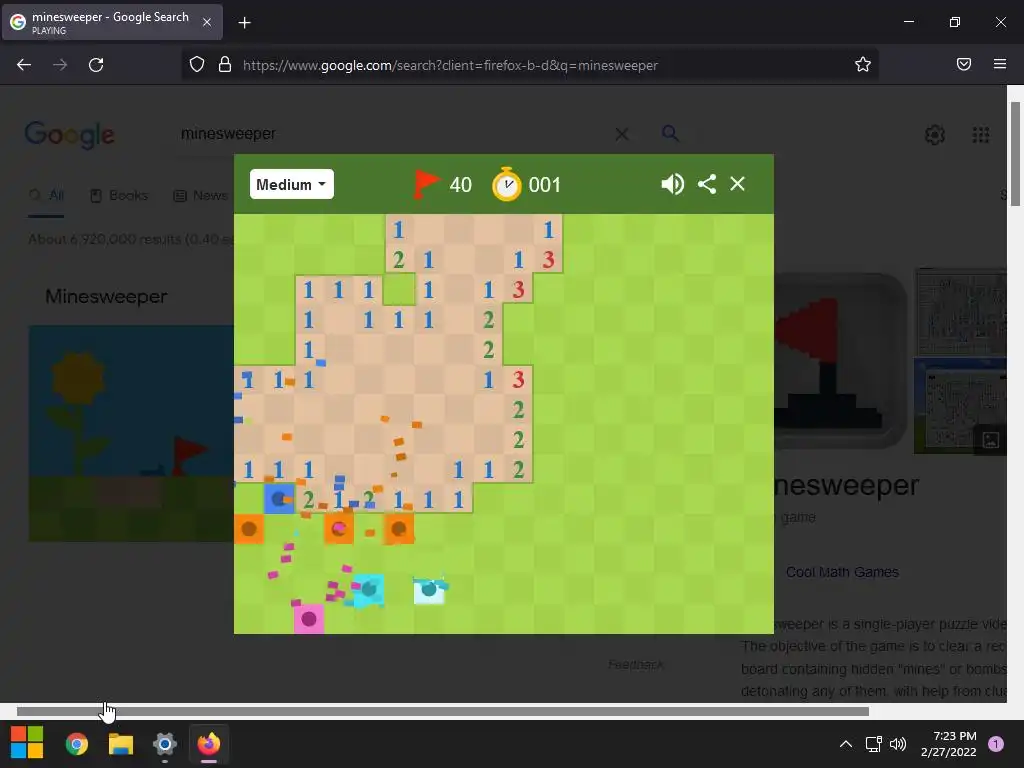
Task: Open the tracking protection shield icon
Action: 197,64
